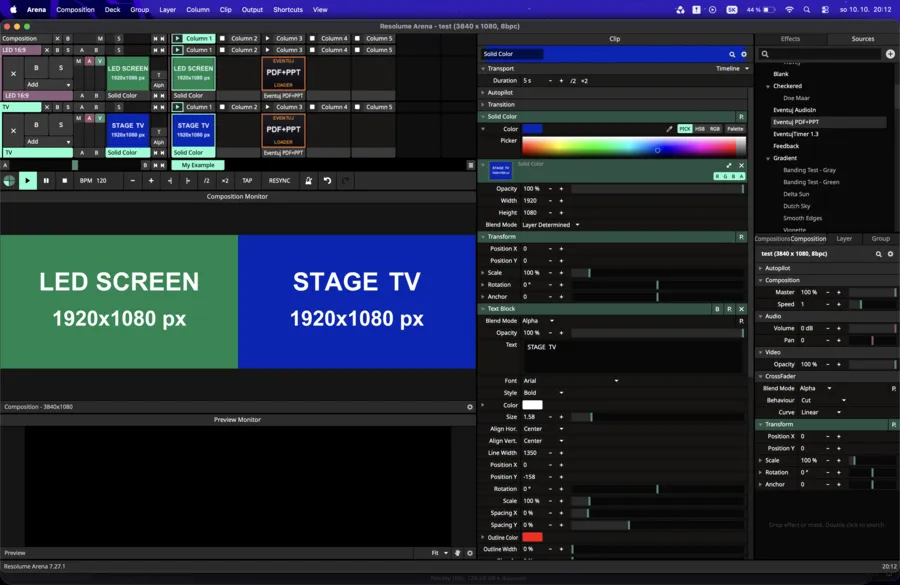This screenshot has width=900, height=585.
Task: Switch color mode to RGB
Action: 715,129
